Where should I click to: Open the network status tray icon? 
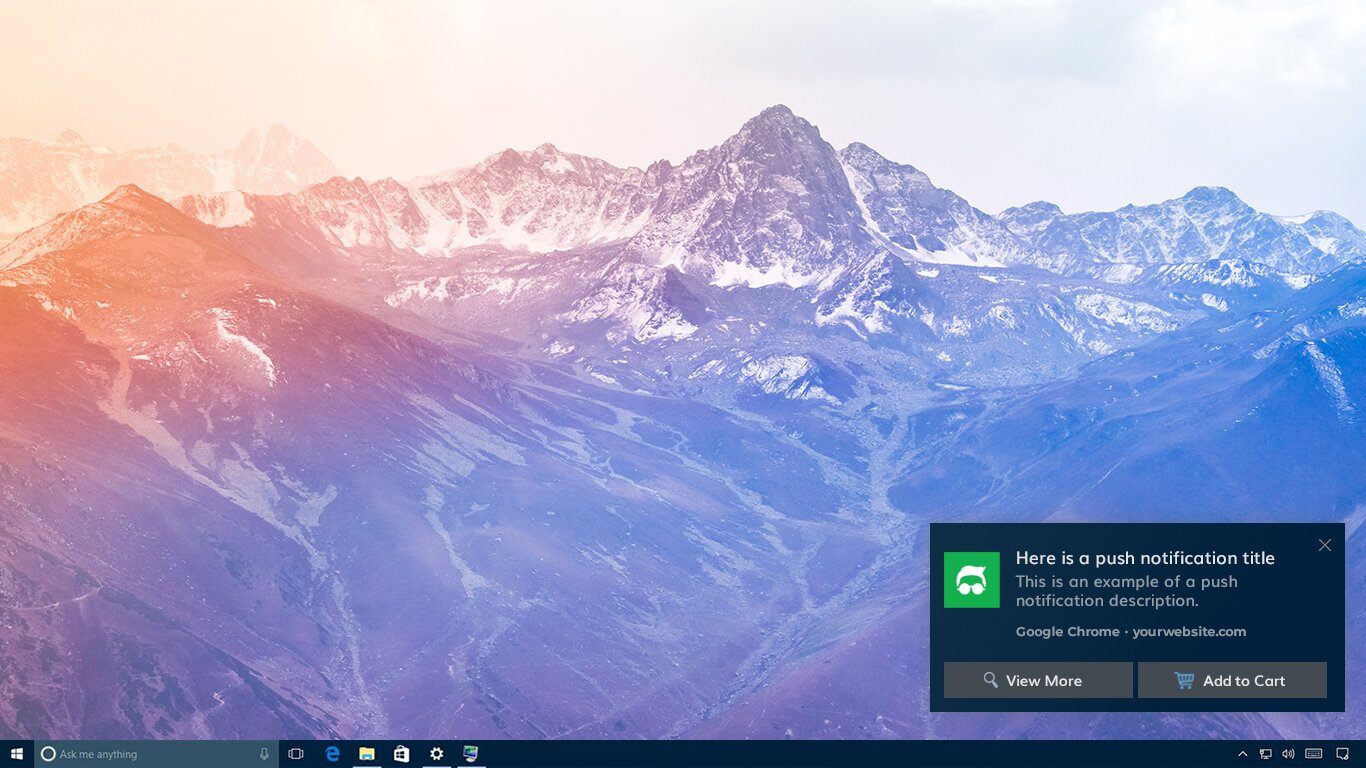click(x=1266, y=754)
